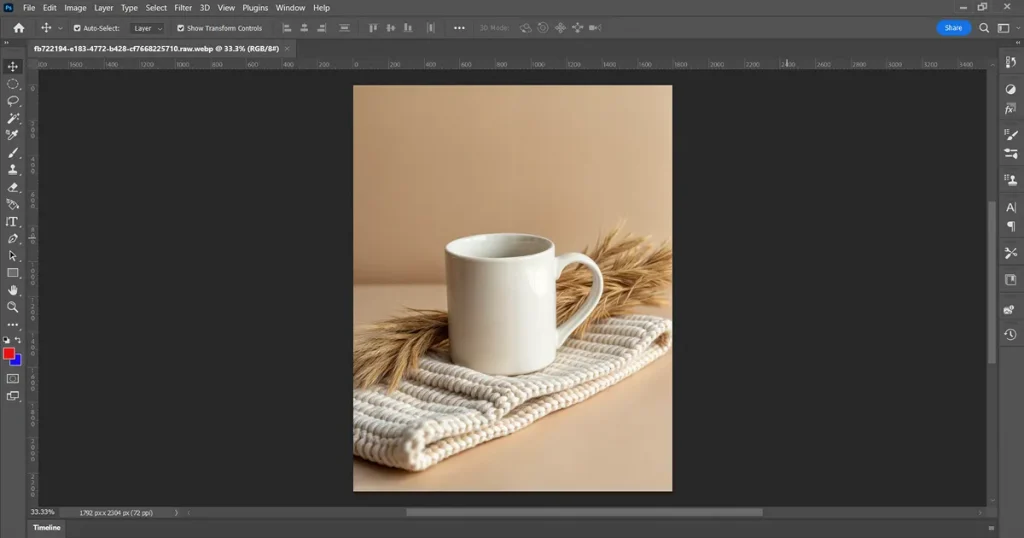This screenshot has height=538, width=1024.
Task: Select the Paint Bucket tool
Action: tap(12, 204)
